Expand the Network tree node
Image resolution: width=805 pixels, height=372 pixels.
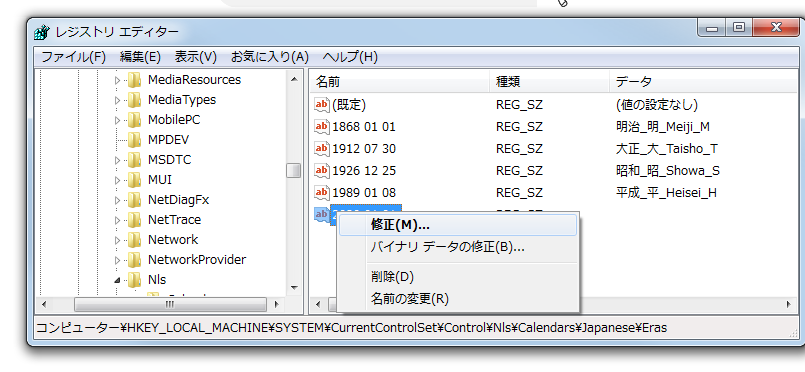click(x=117, y=240)
